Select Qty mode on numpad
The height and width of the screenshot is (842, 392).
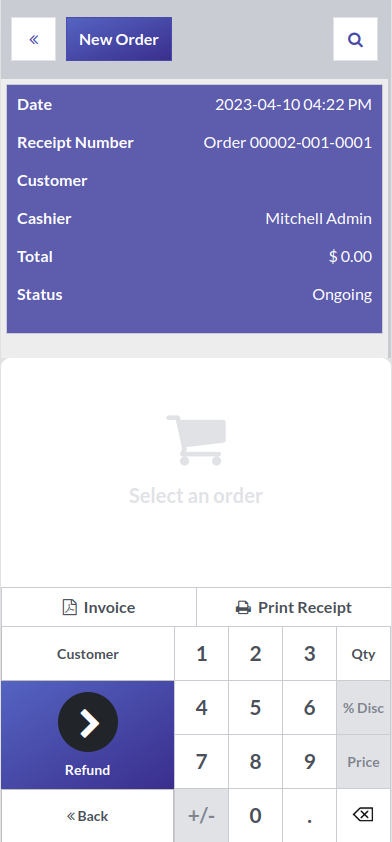364,654
